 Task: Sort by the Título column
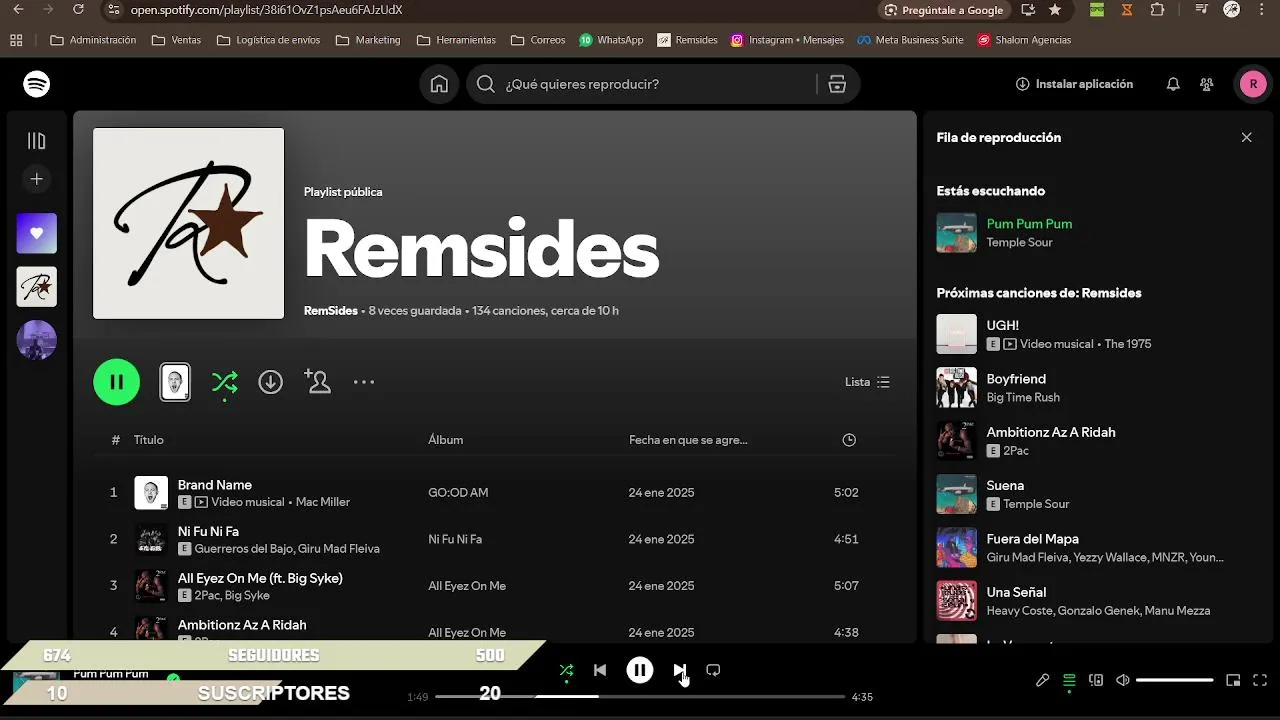coord(149,440)
